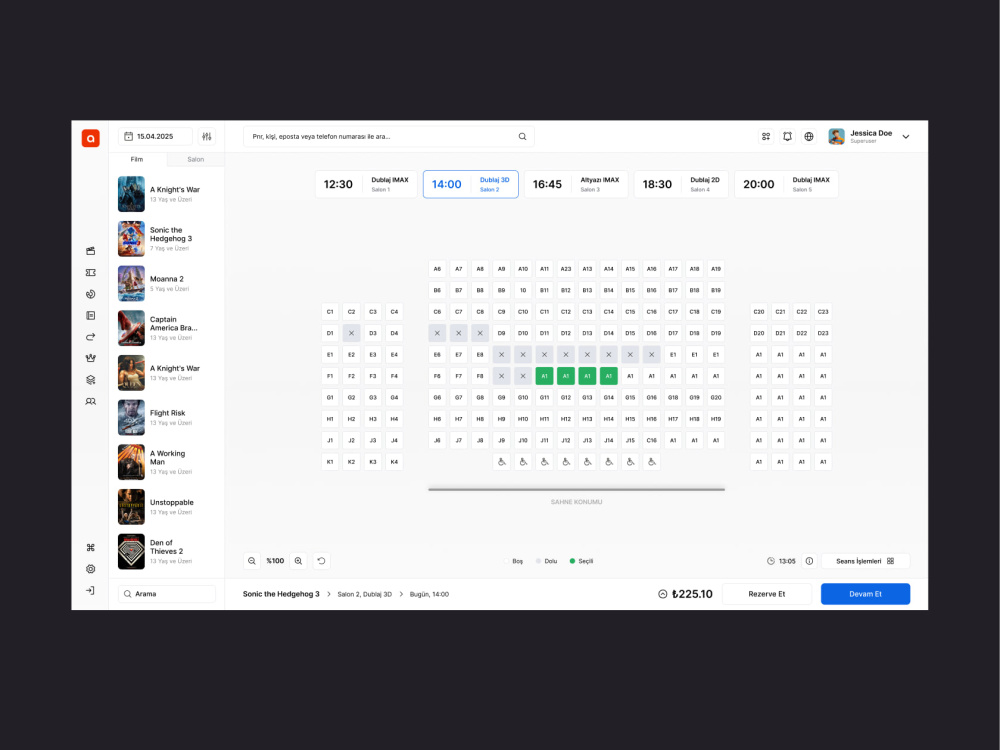The height and width of the screenshot is (750, 1000).
Task: Click the Dolu legend dot
Action: (538, 561)
